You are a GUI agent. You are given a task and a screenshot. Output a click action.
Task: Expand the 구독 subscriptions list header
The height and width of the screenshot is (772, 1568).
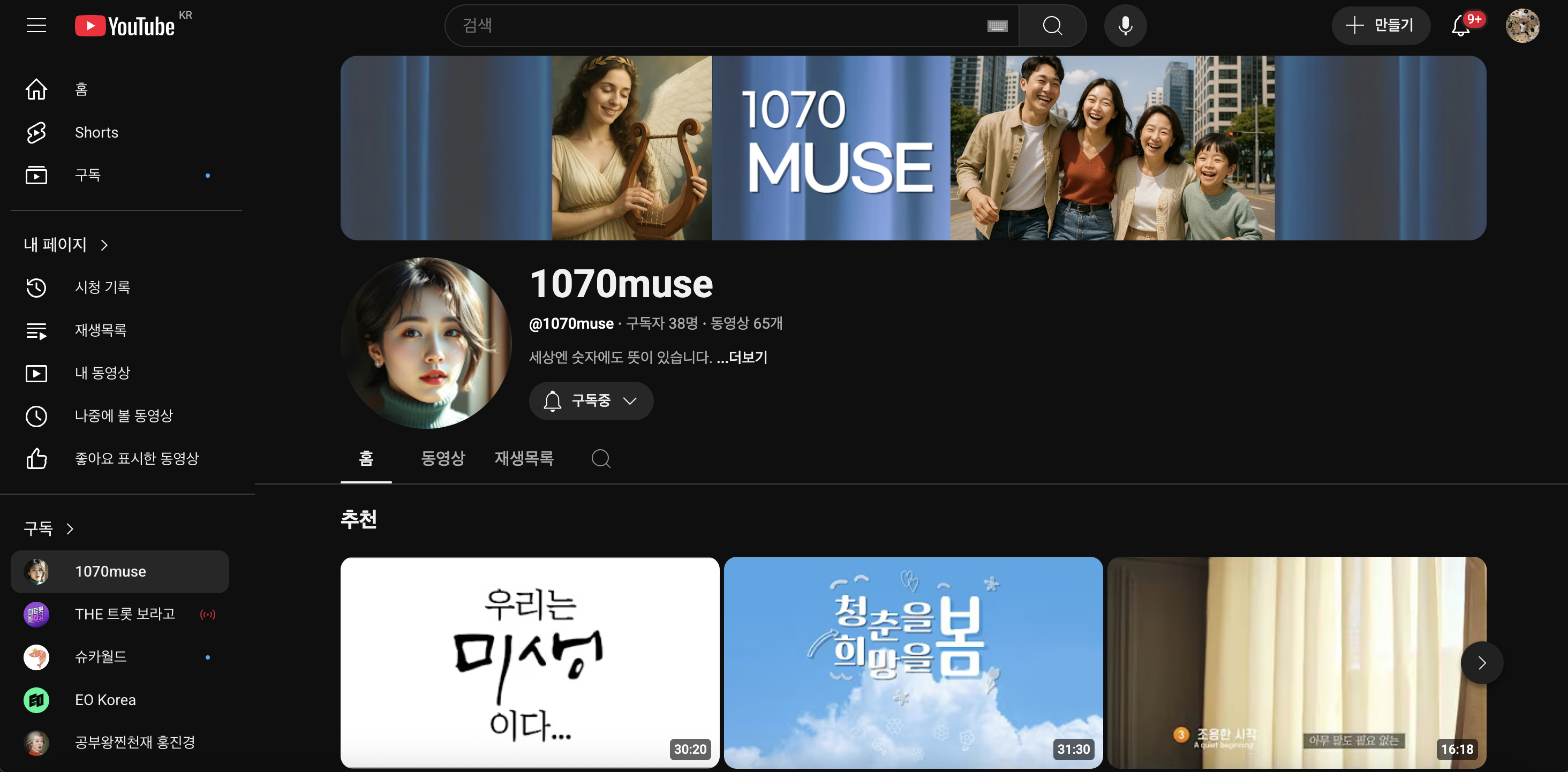tap(49, 528)
